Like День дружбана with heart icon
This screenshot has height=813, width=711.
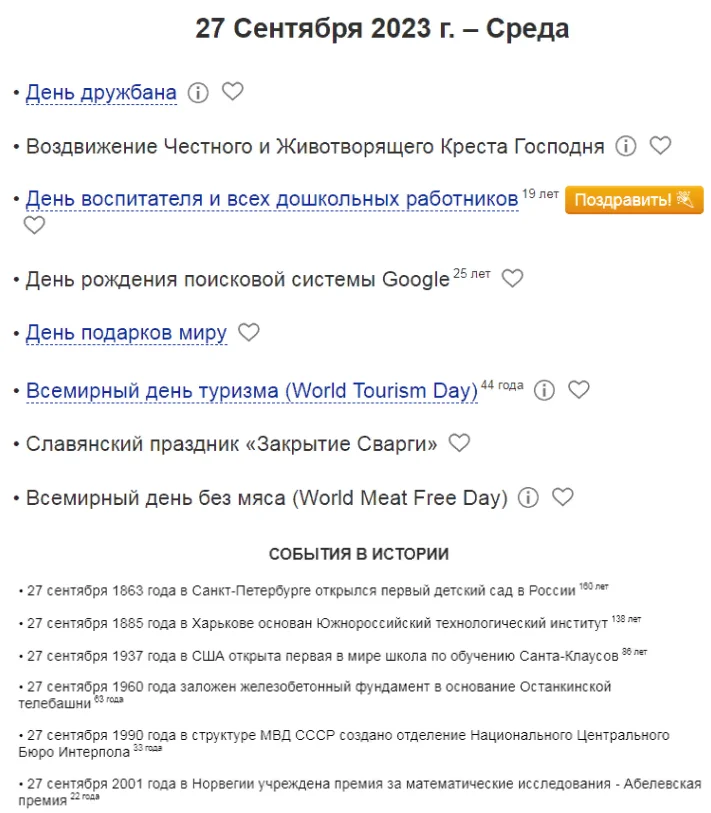[232, 92]
